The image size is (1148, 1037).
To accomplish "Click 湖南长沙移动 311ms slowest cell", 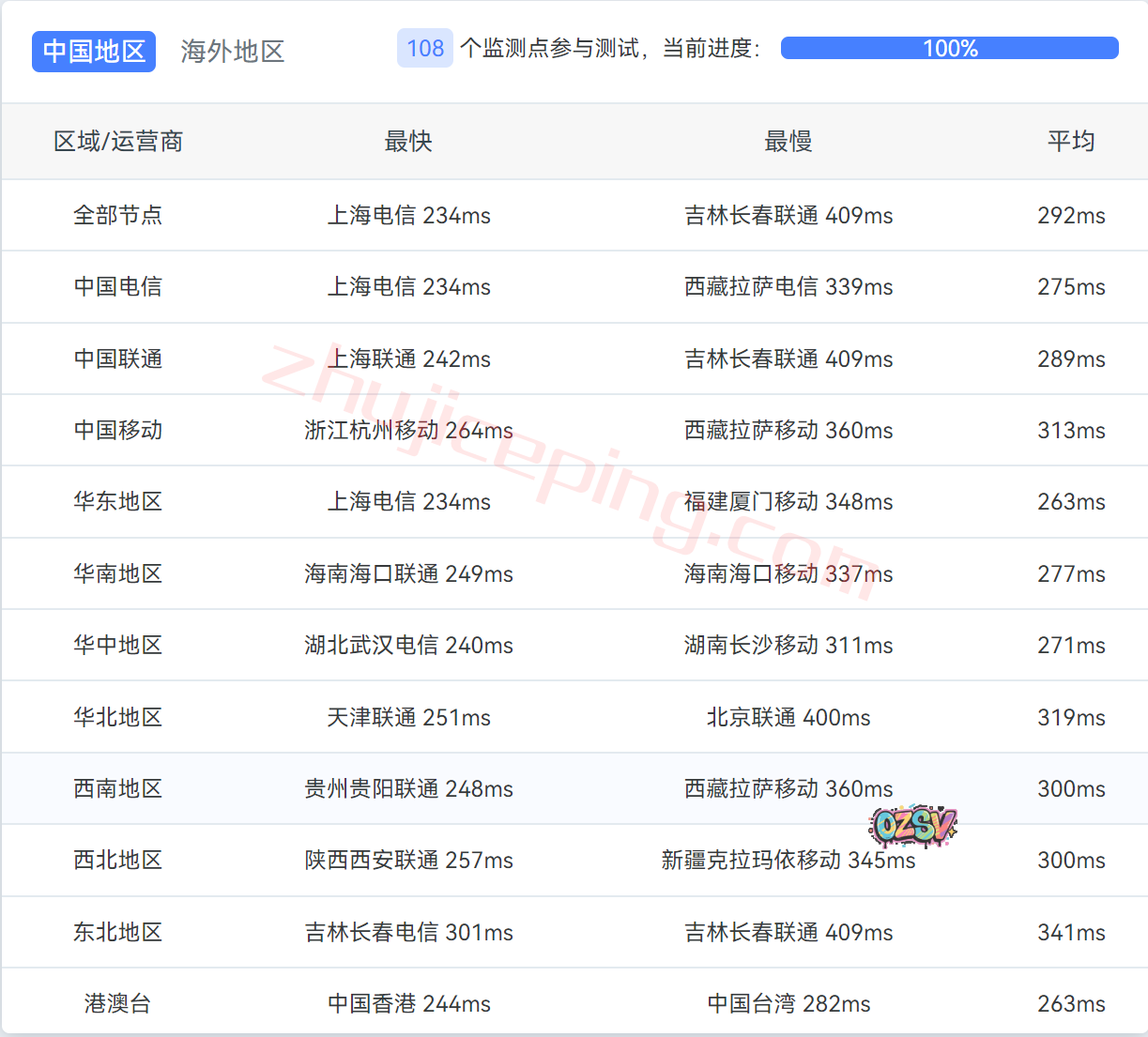I will tap(788, 645).
